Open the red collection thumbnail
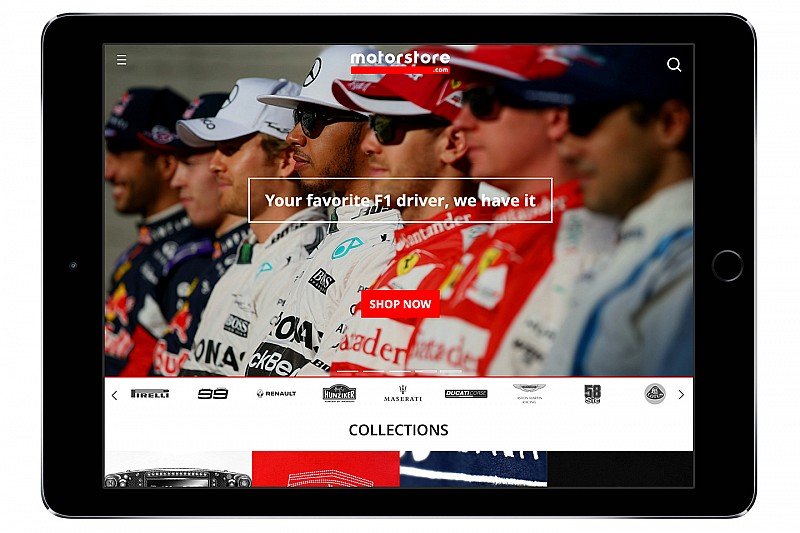The height and width of the screenshot is (533, 800). pos(326,469)
